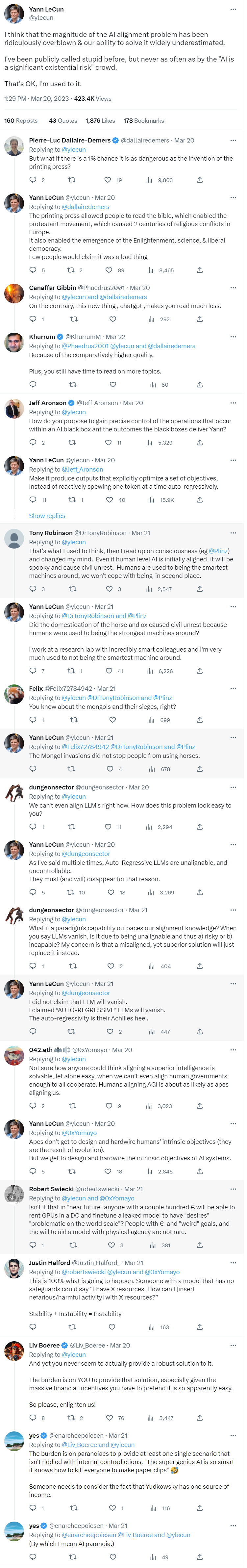Share Khurrum's reply about higher quality
The width and height of the screenshot is (247, 1568).
pyautogui.click(x=200, y=385)
